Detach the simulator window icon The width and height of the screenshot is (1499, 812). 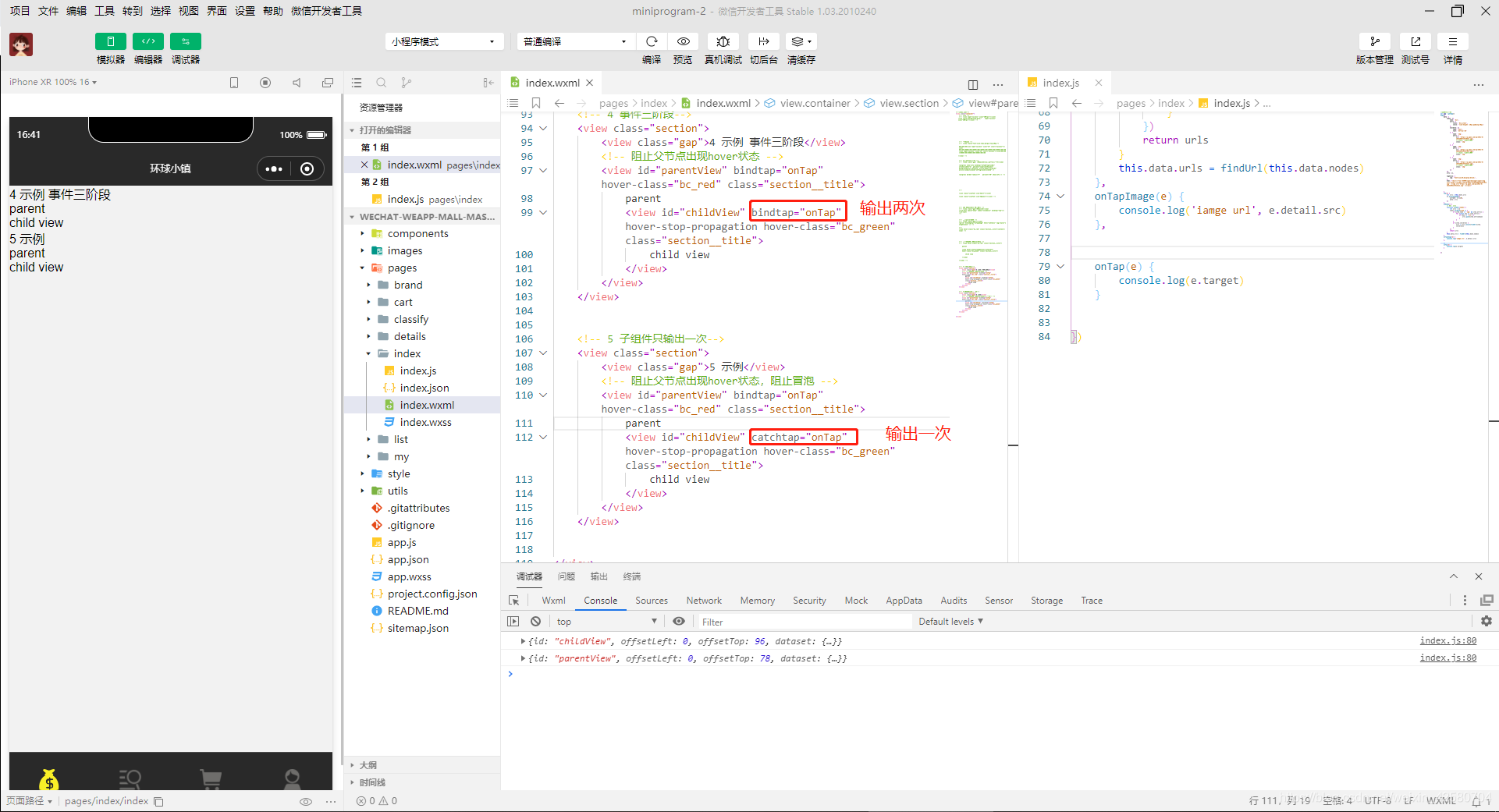(328, 83)
